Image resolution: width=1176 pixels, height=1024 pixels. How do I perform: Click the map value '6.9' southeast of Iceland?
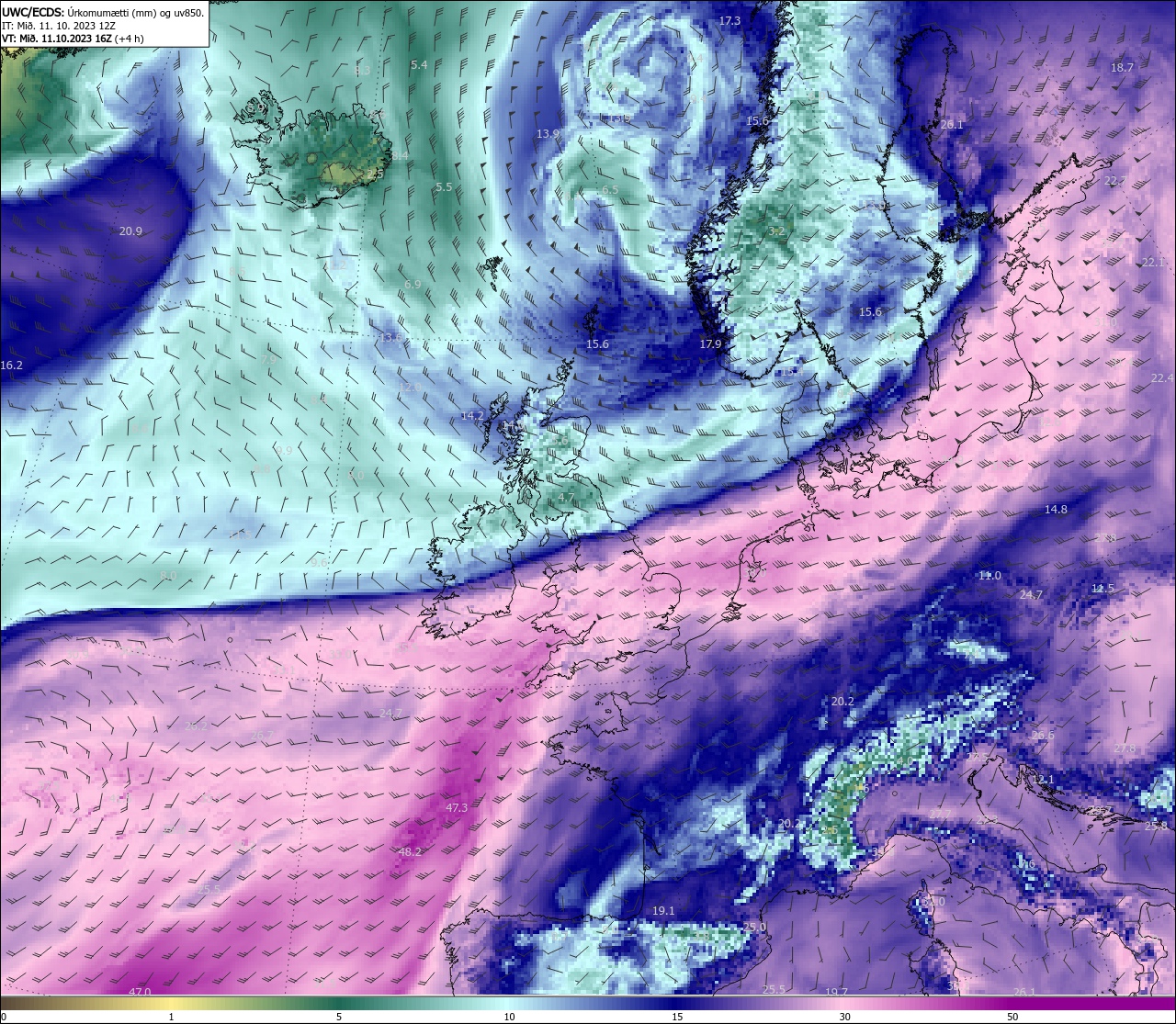[413, 285]
